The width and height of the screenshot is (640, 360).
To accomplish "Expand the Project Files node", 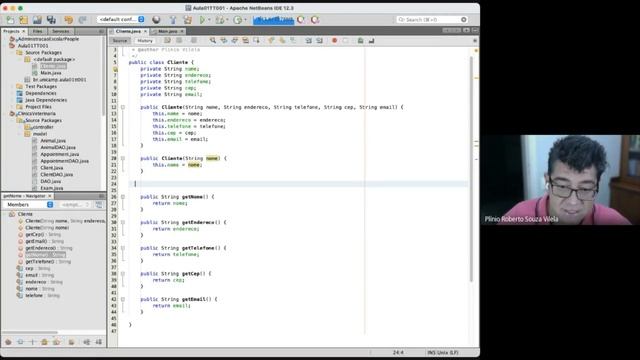I will 13,107.
